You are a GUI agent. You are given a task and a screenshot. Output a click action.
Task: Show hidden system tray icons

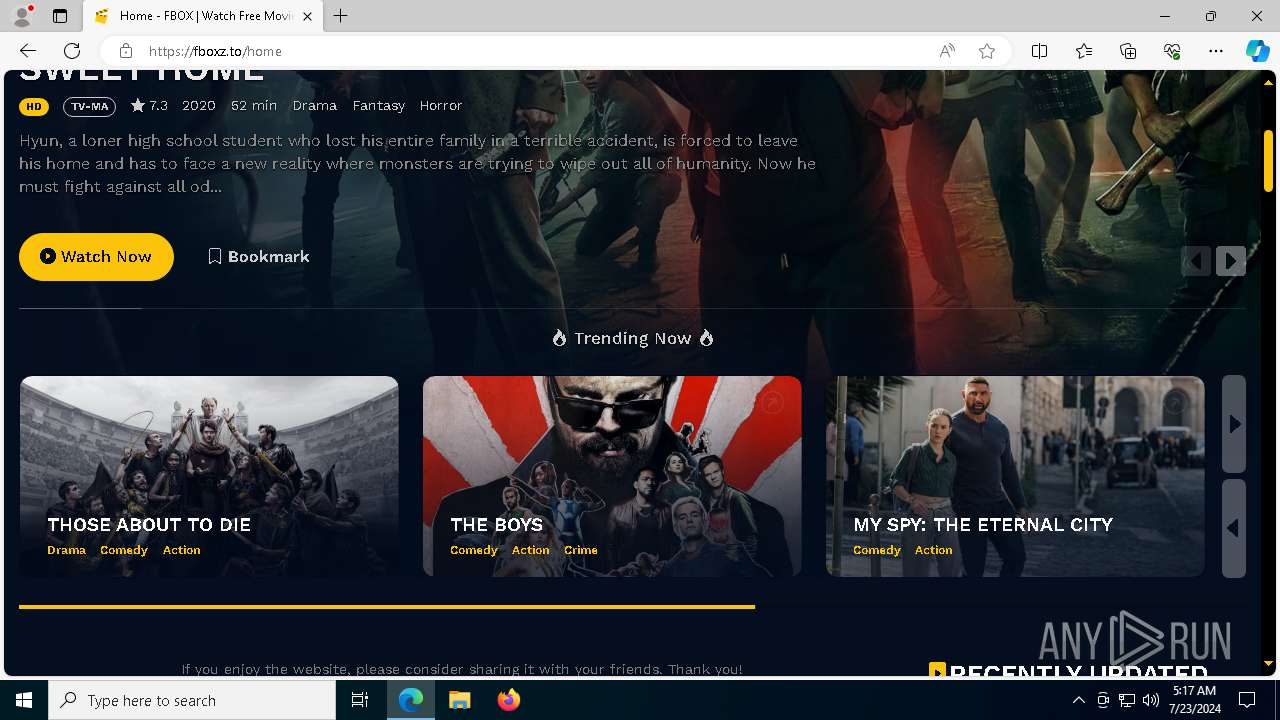(x=1078, y=700)
